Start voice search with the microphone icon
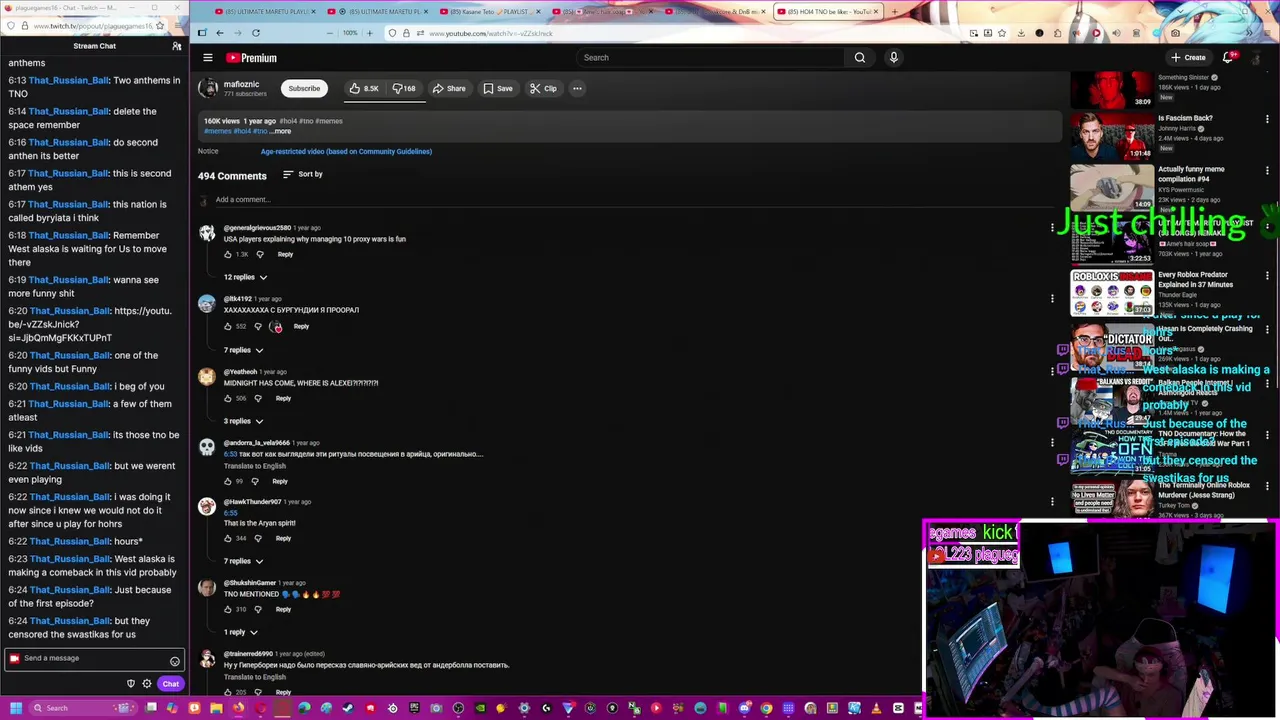Image resolution: width=1280 pixels, height=720 pixels. 893,58
